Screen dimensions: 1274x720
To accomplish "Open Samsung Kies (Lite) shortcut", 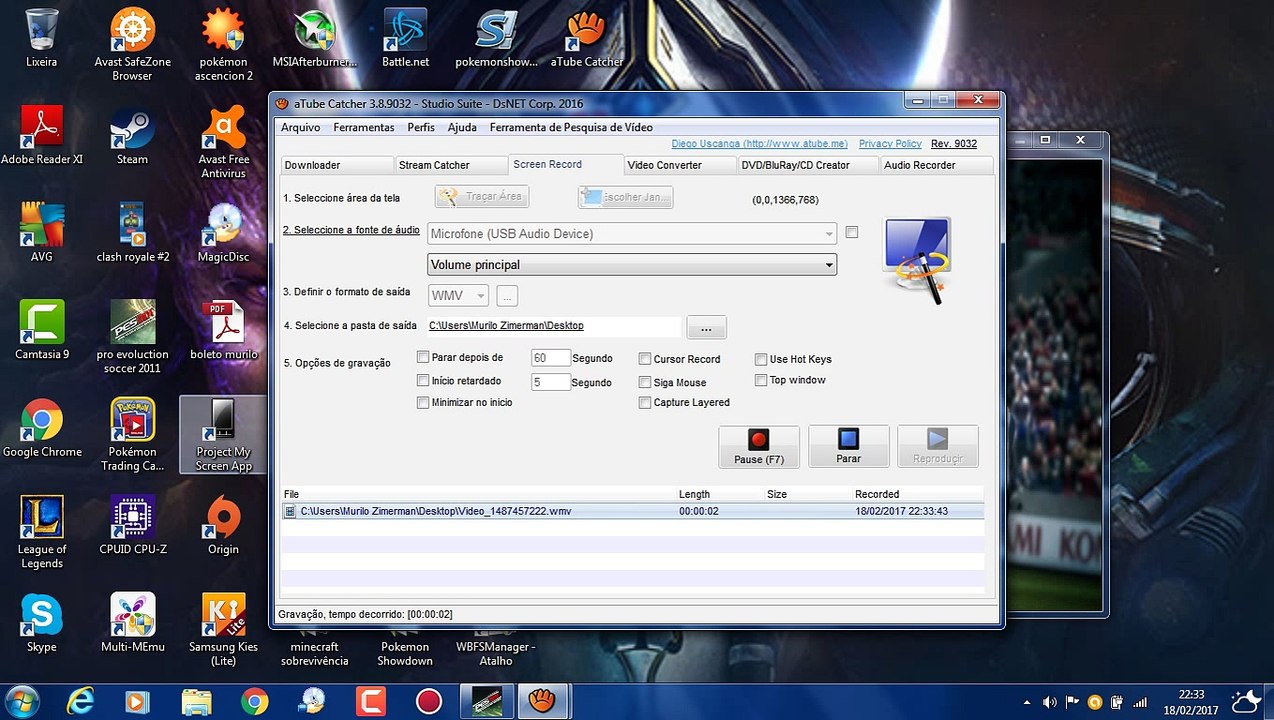I will tap(223, 630).
